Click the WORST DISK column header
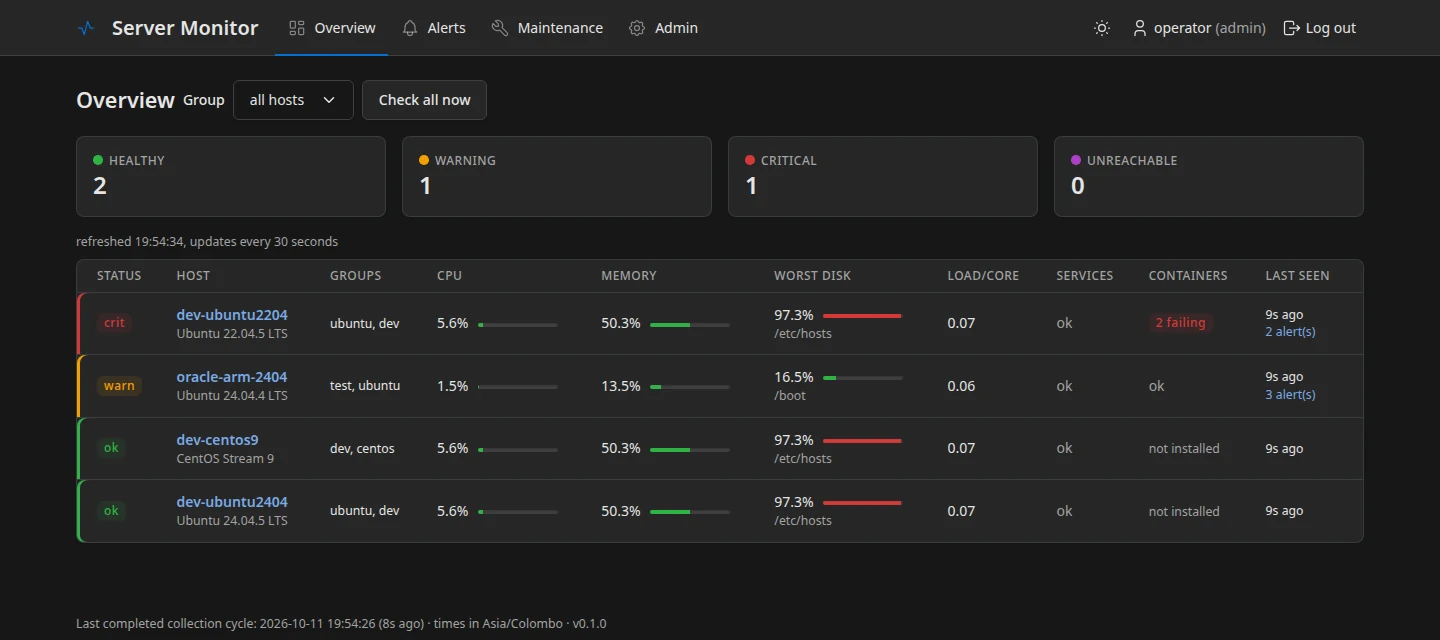 point(813,276)
